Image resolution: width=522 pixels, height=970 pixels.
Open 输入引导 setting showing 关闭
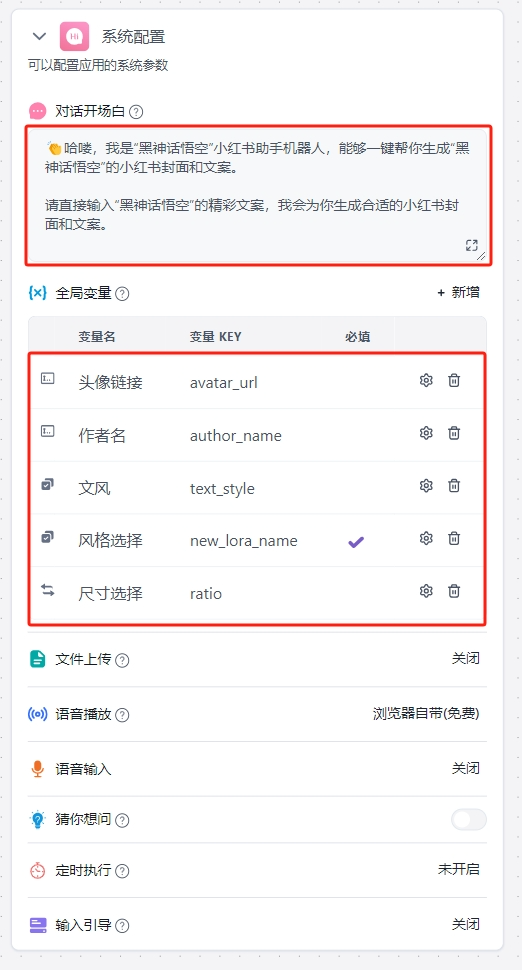(x=465, y=924)
